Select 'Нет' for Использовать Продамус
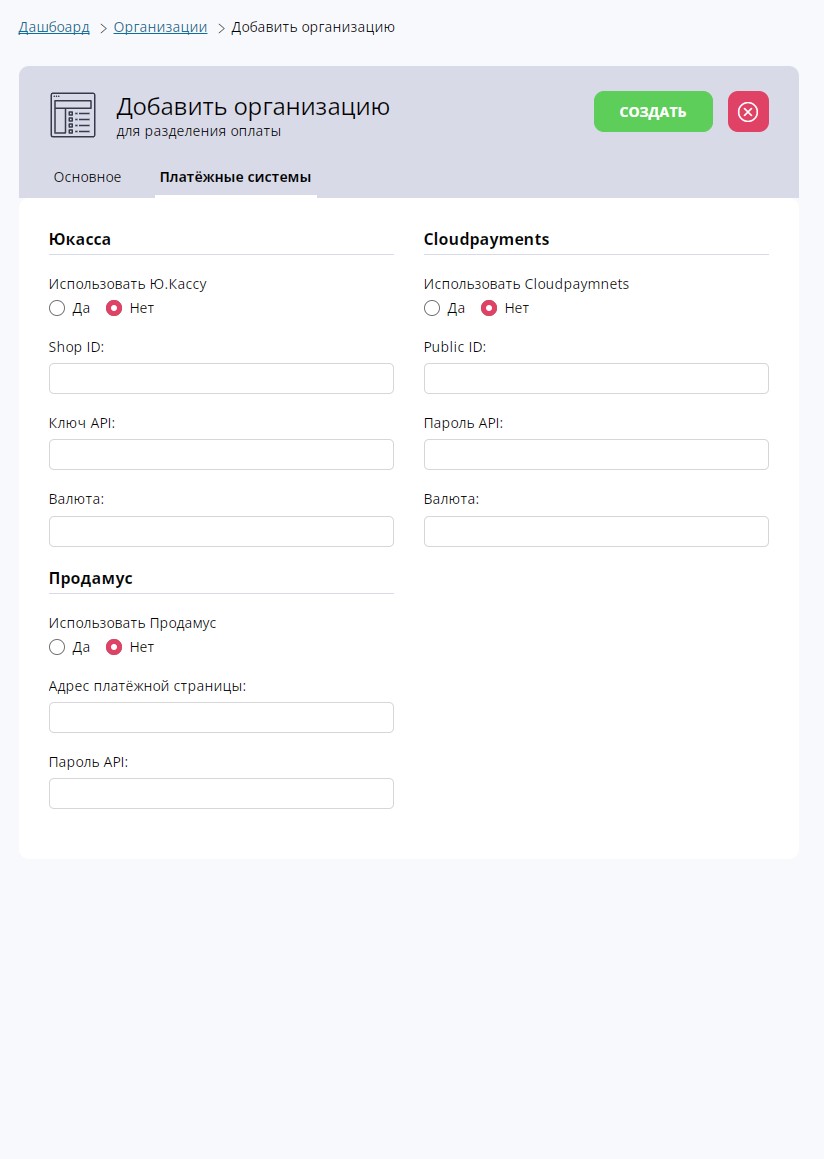Viewport: 824px width, 1159px height. 114,647
